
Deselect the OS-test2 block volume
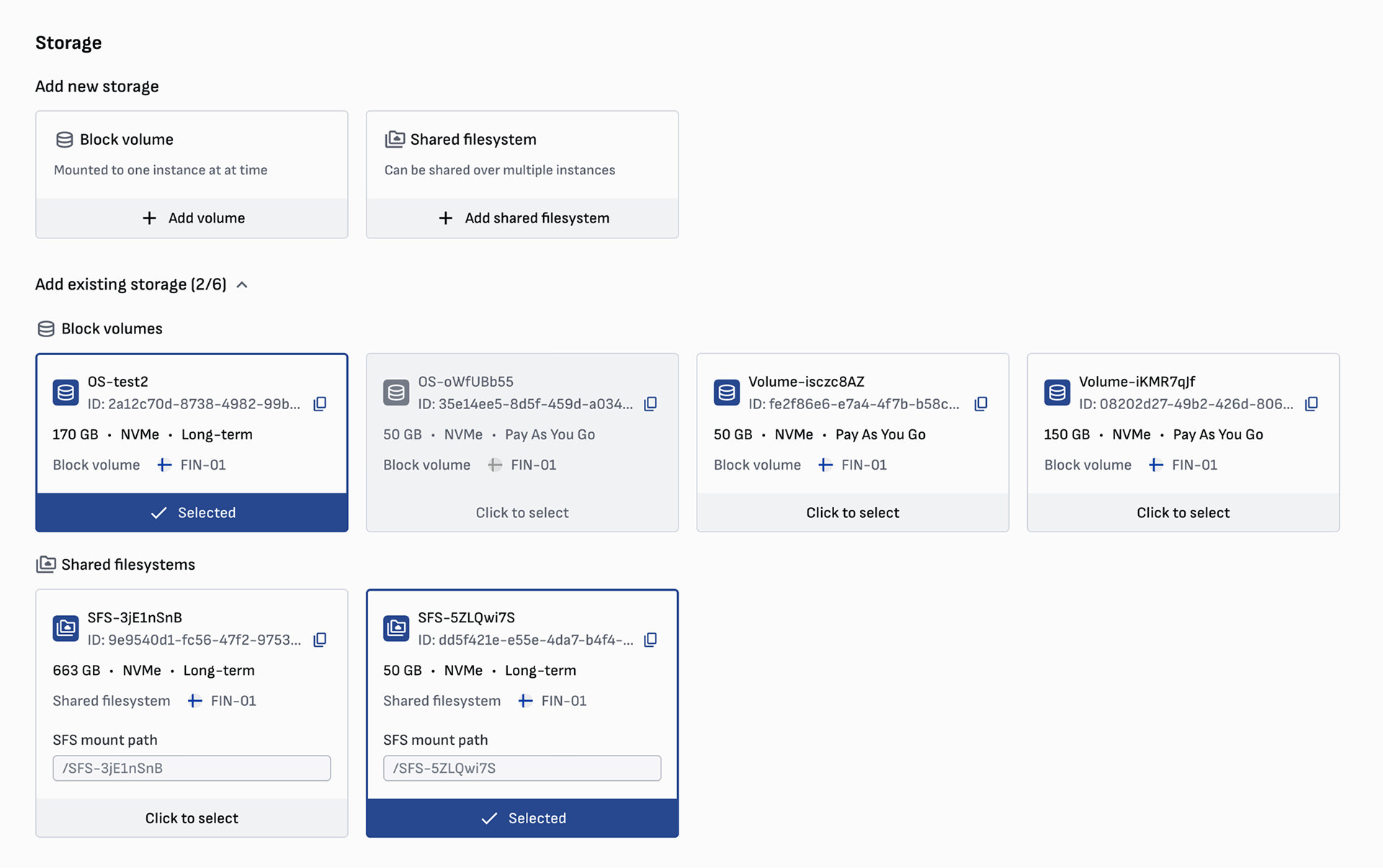click(x=192, y=513)
